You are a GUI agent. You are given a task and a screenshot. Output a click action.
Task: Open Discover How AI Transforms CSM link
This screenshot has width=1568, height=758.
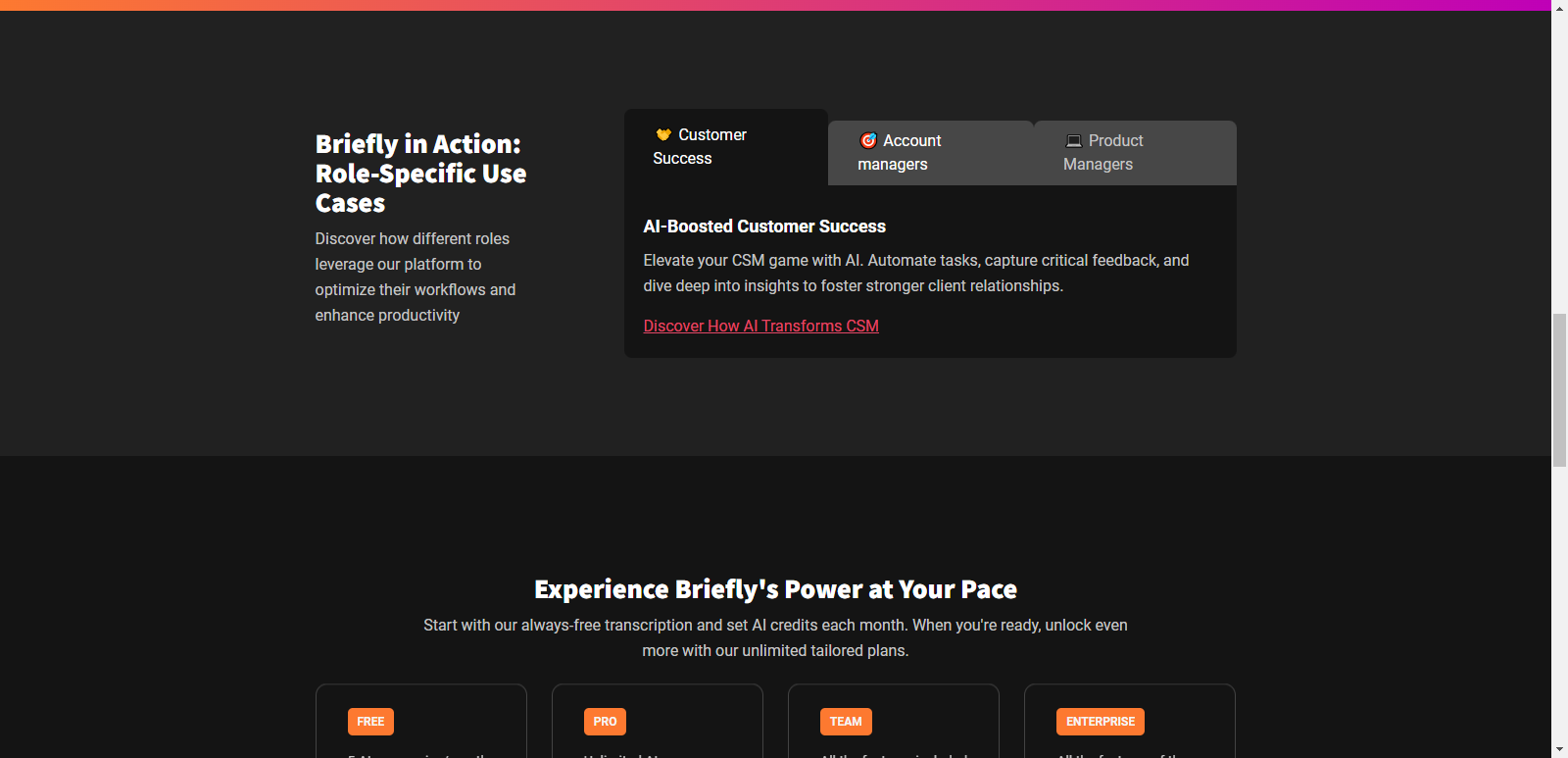760,326
